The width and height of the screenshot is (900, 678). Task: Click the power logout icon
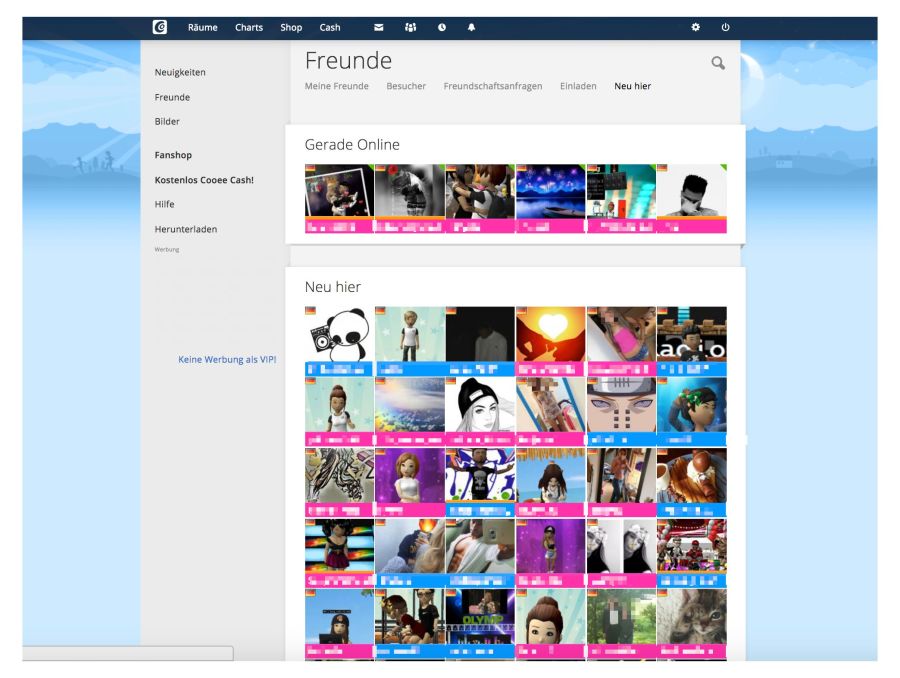(726, 27)
